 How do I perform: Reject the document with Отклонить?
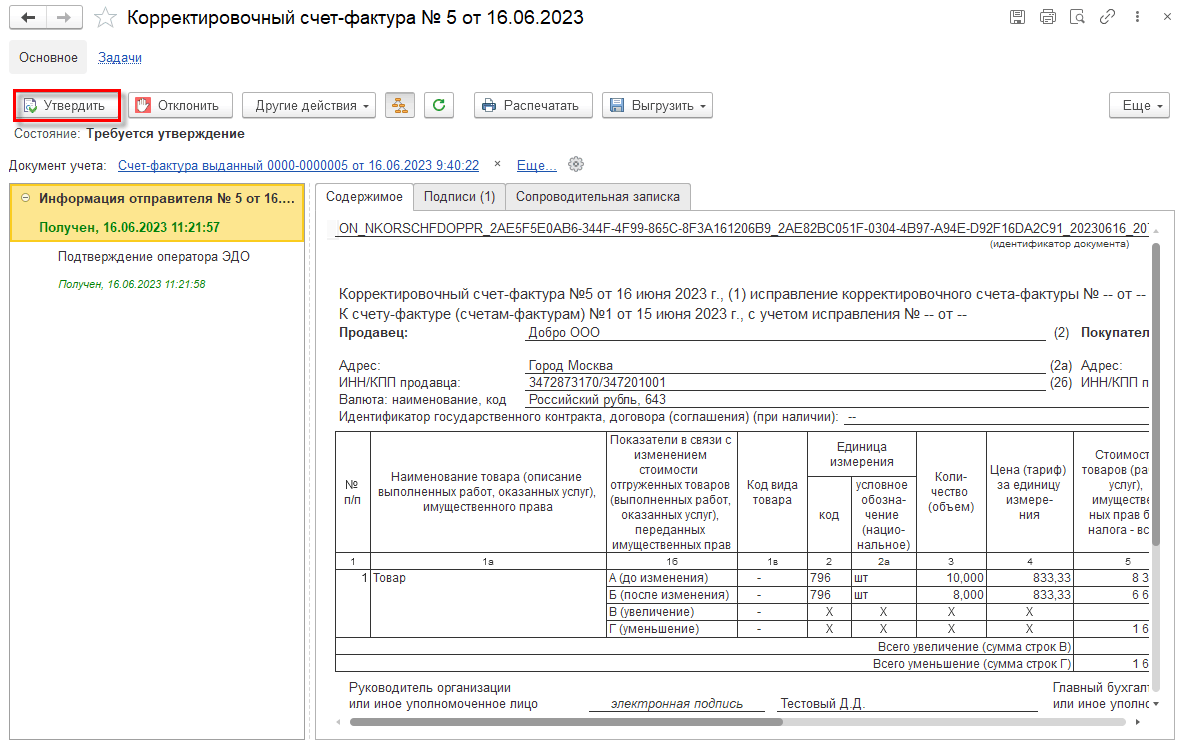[x=180, y=105]
